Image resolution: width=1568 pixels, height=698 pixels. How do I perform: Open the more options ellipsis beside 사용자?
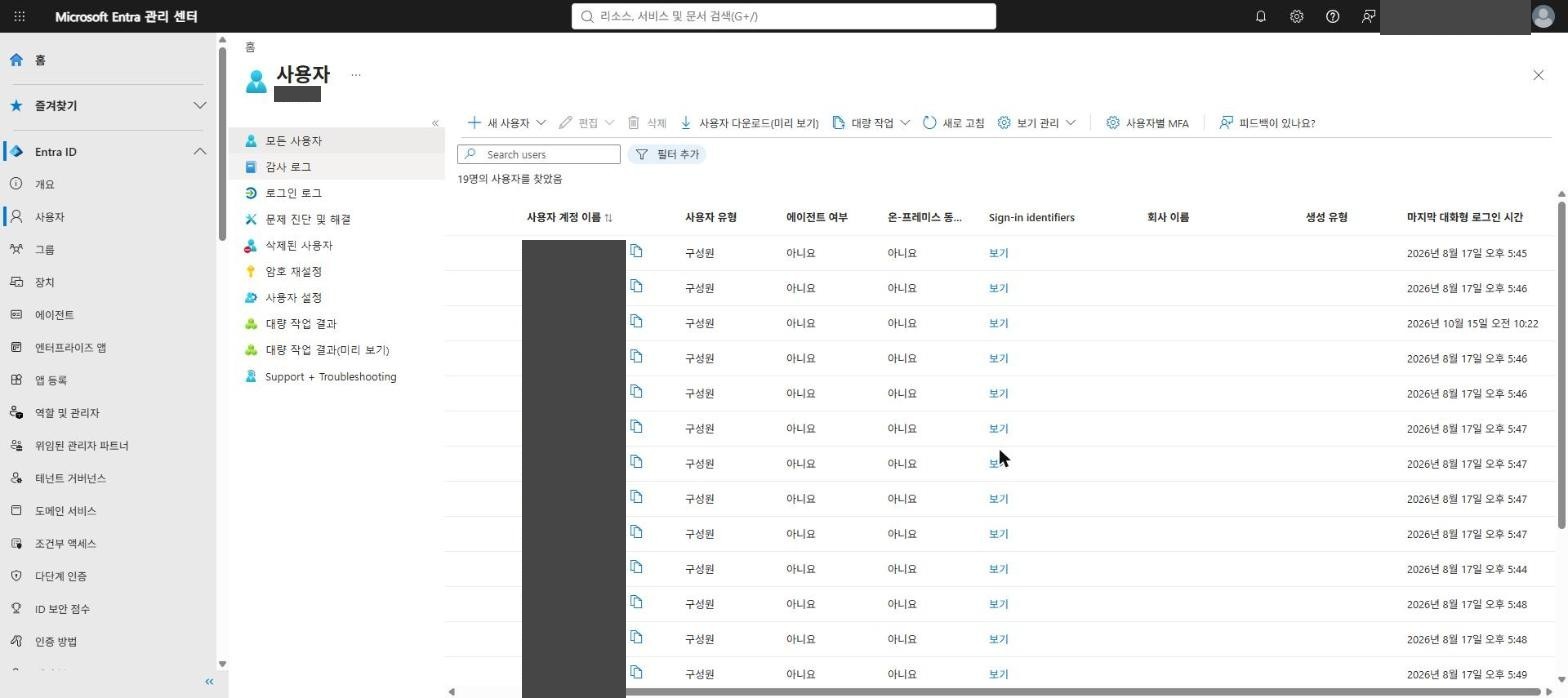tap(355, 75)
